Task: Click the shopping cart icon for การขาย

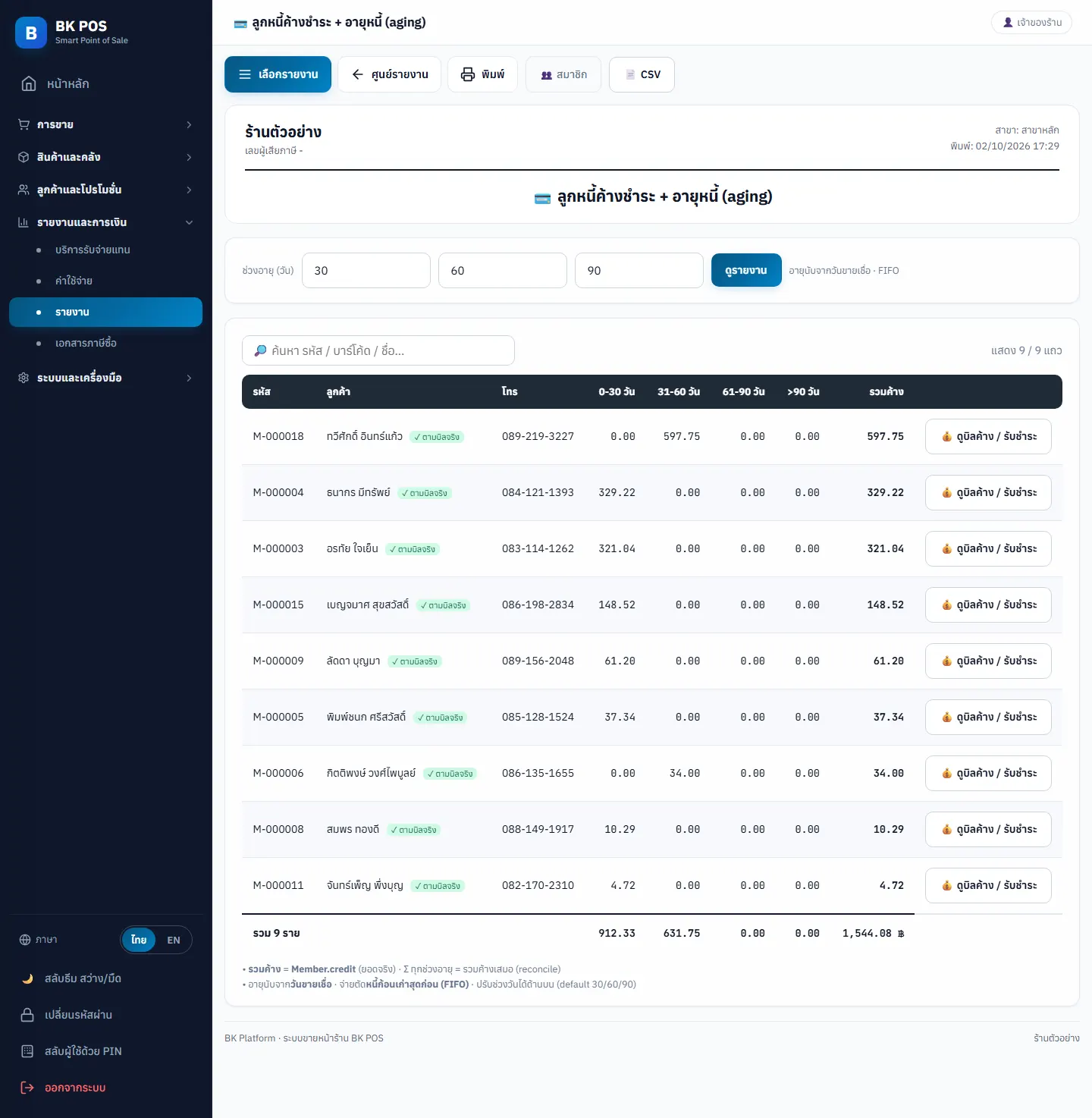Action: pos(24,124)
